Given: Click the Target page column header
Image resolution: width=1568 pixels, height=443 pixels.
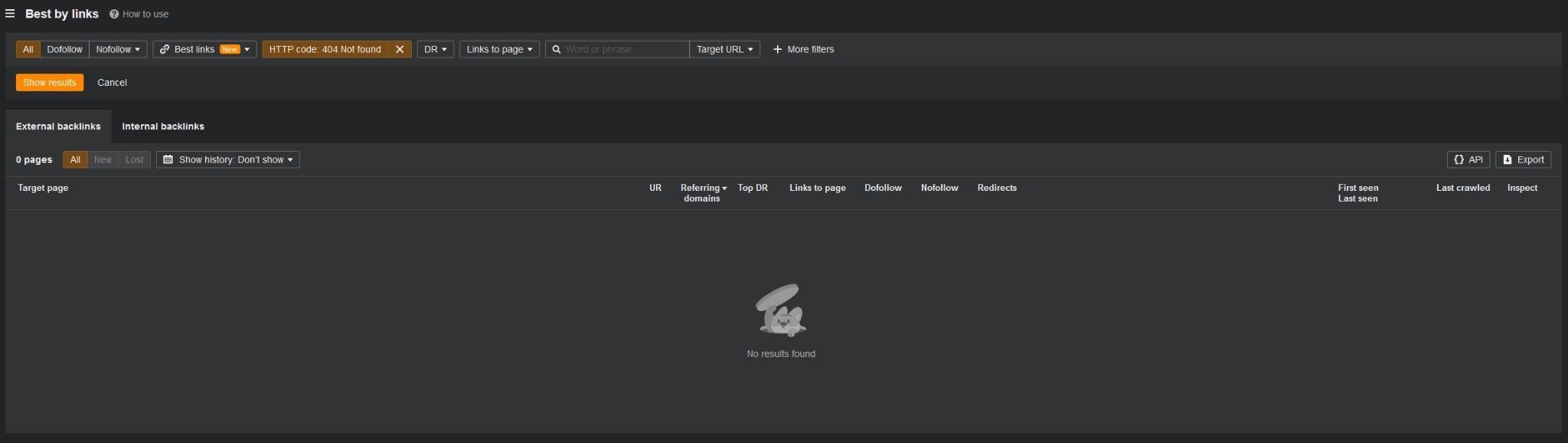Looking at the screenshot, I should (x=43, y=188).
